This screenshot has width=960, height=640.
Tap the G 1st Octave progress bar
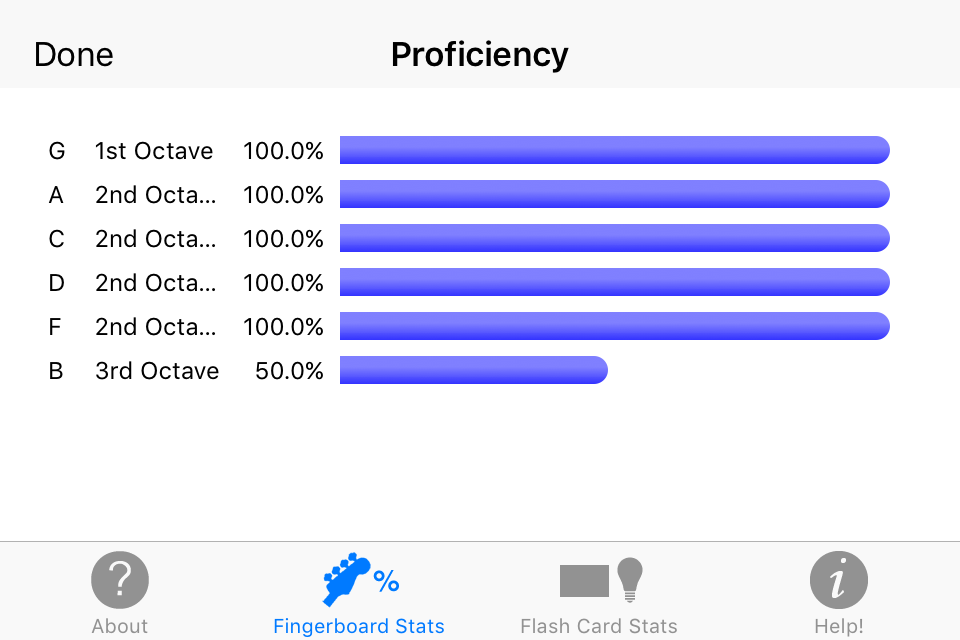click(x=614, y=150)
